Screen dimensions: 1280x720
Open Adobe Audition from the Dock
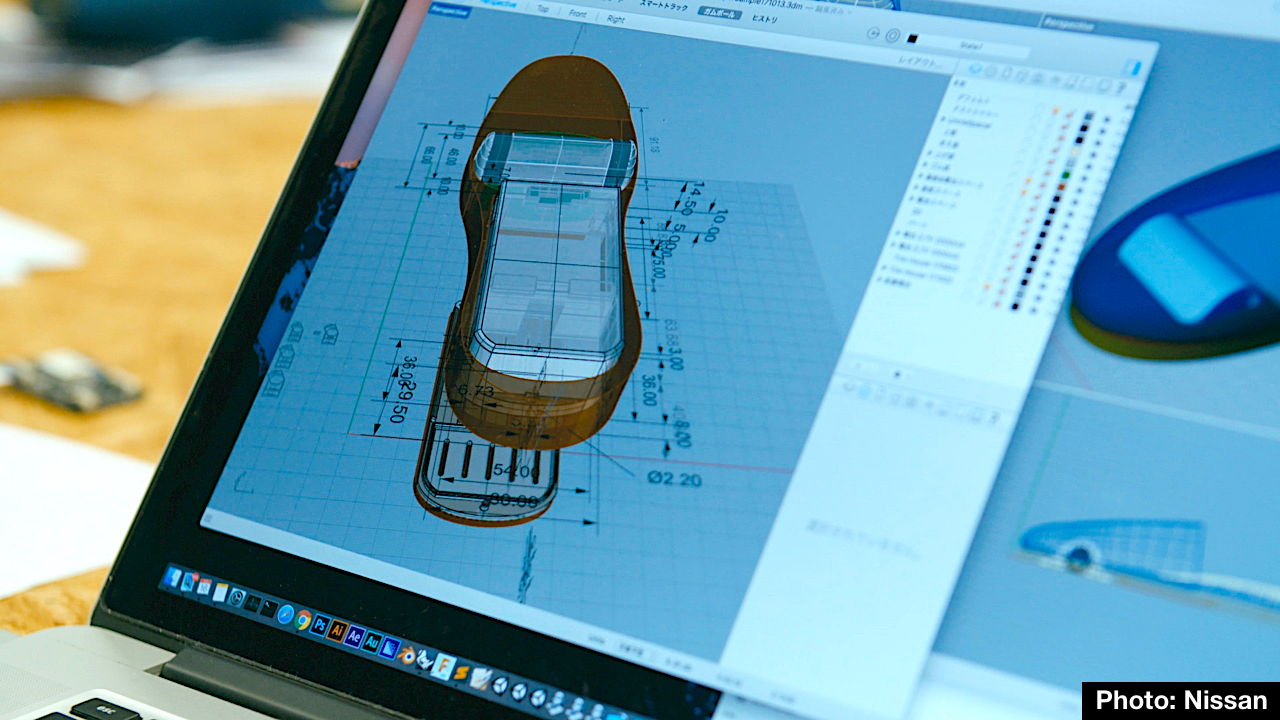372,642
